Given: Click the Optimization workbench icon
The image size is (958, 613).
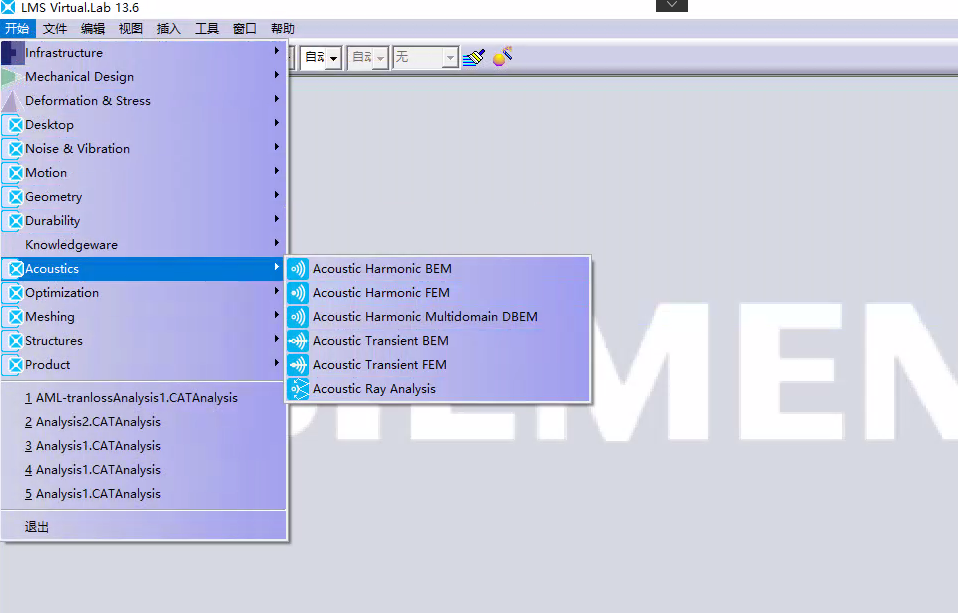Looking at the screenshot, I should tap(13, 293).
